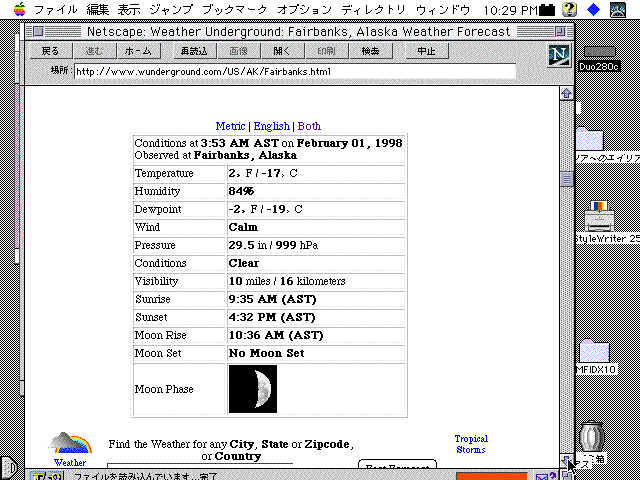Open the Apple menu
640x480 pixels.
point(19,9)
